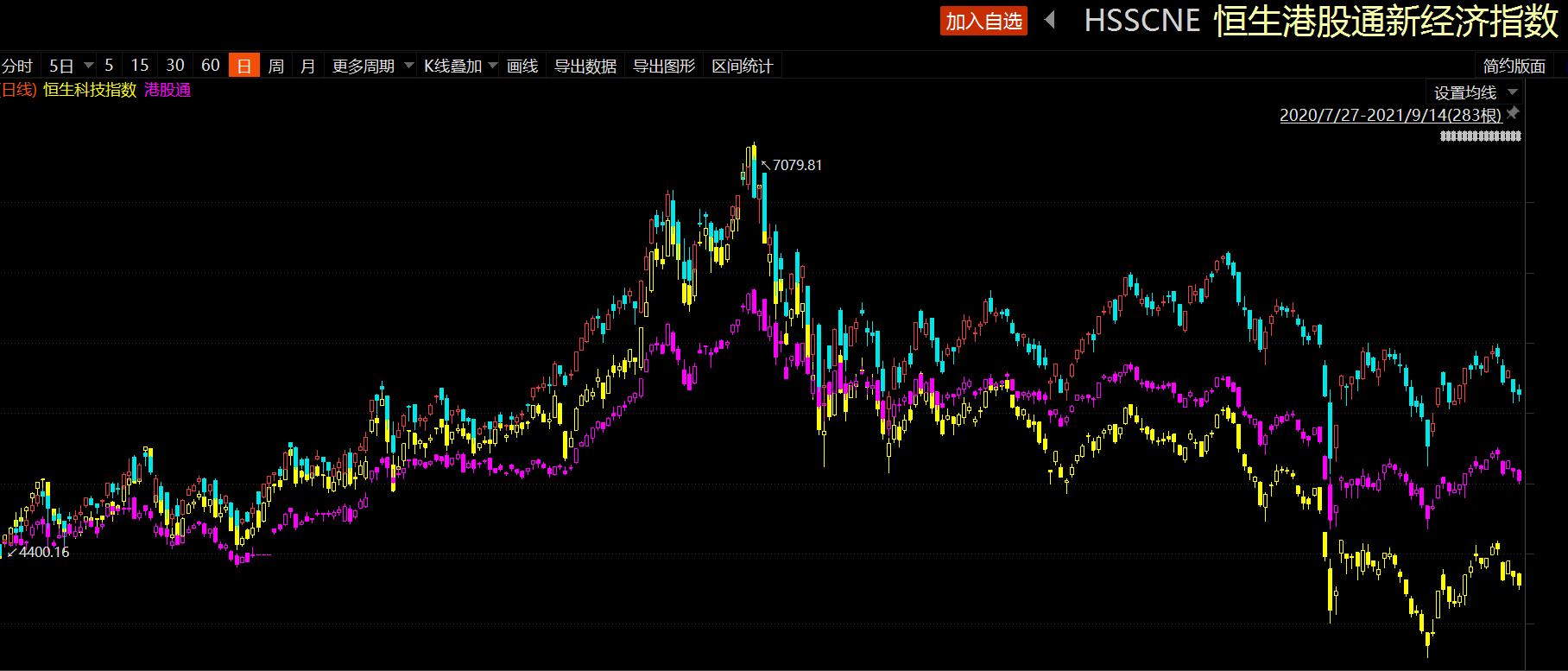
Task: Click the 7079.81 high price label
Action: tap(797, 165)
